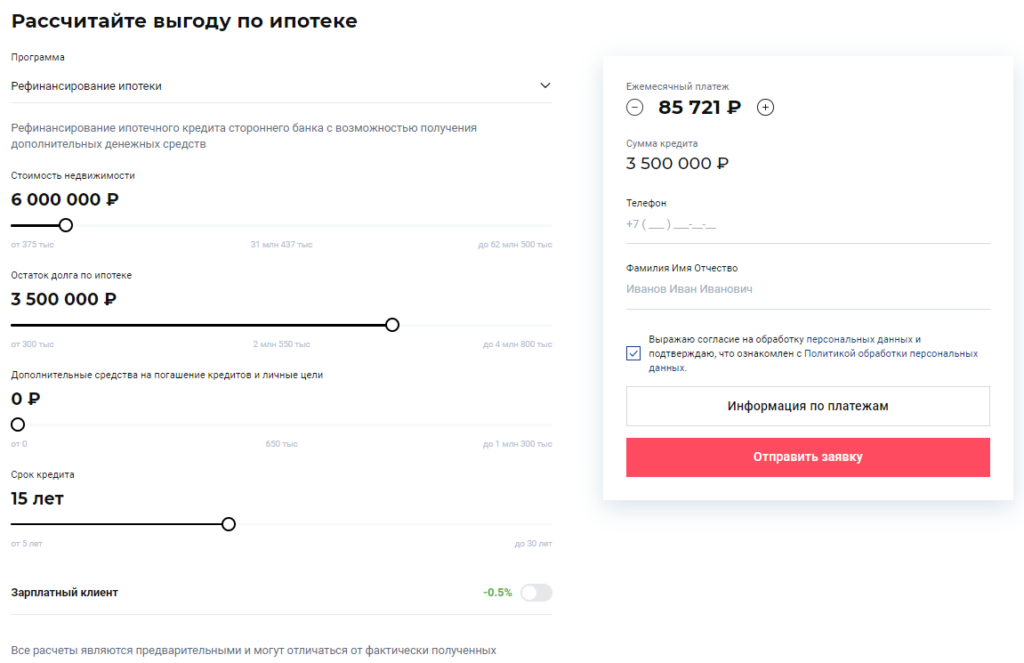Click the 0 ₽ additional funds value
The width and height of the screenshot is (1024, 663).
[26, 399]
